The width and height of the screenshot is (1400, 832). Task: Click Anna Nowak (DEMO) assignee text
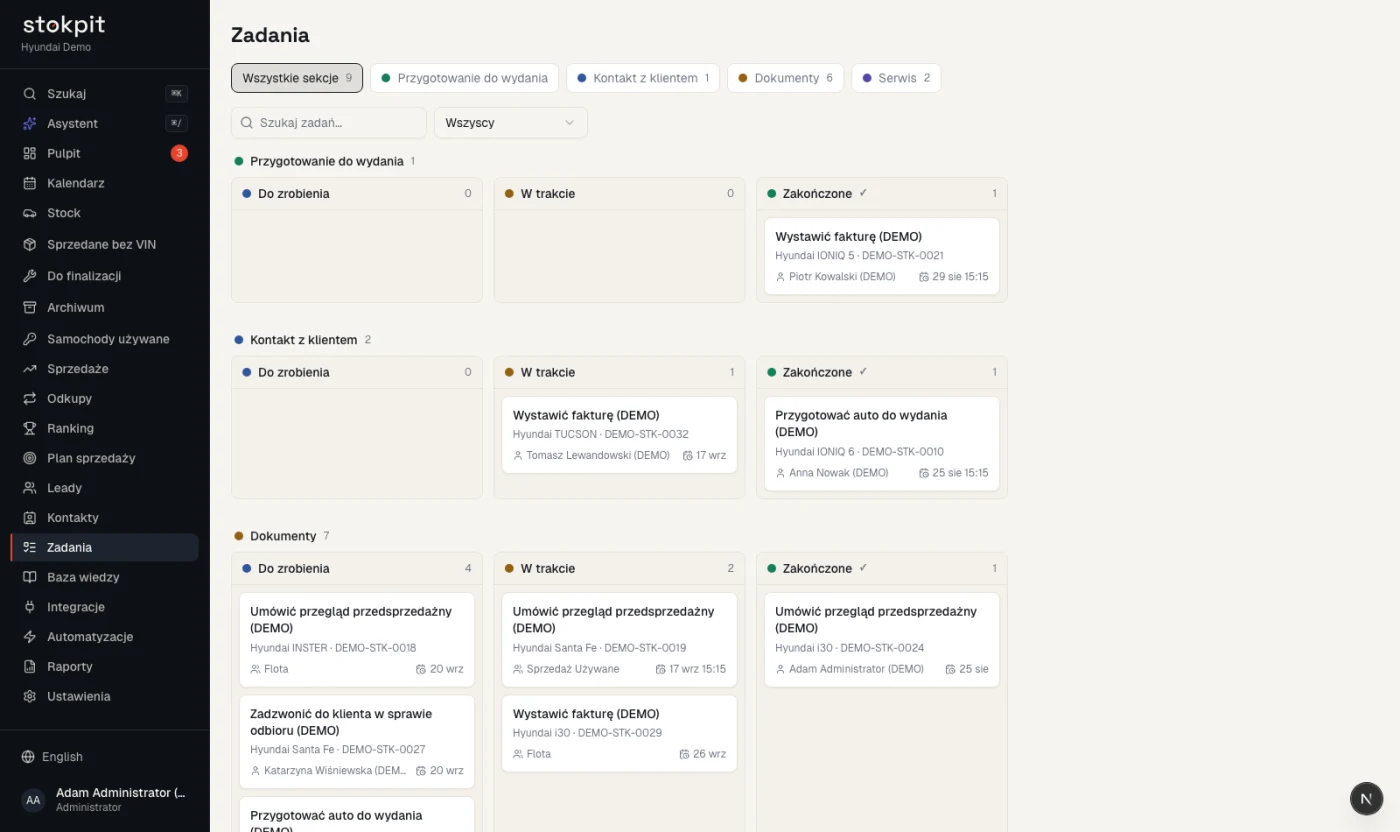(x=838, y=473)
